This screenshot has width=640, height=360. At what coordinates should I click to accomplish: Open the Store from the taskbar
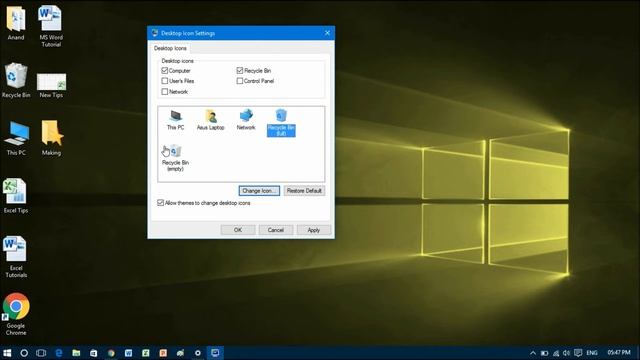(x=93, y=353)
